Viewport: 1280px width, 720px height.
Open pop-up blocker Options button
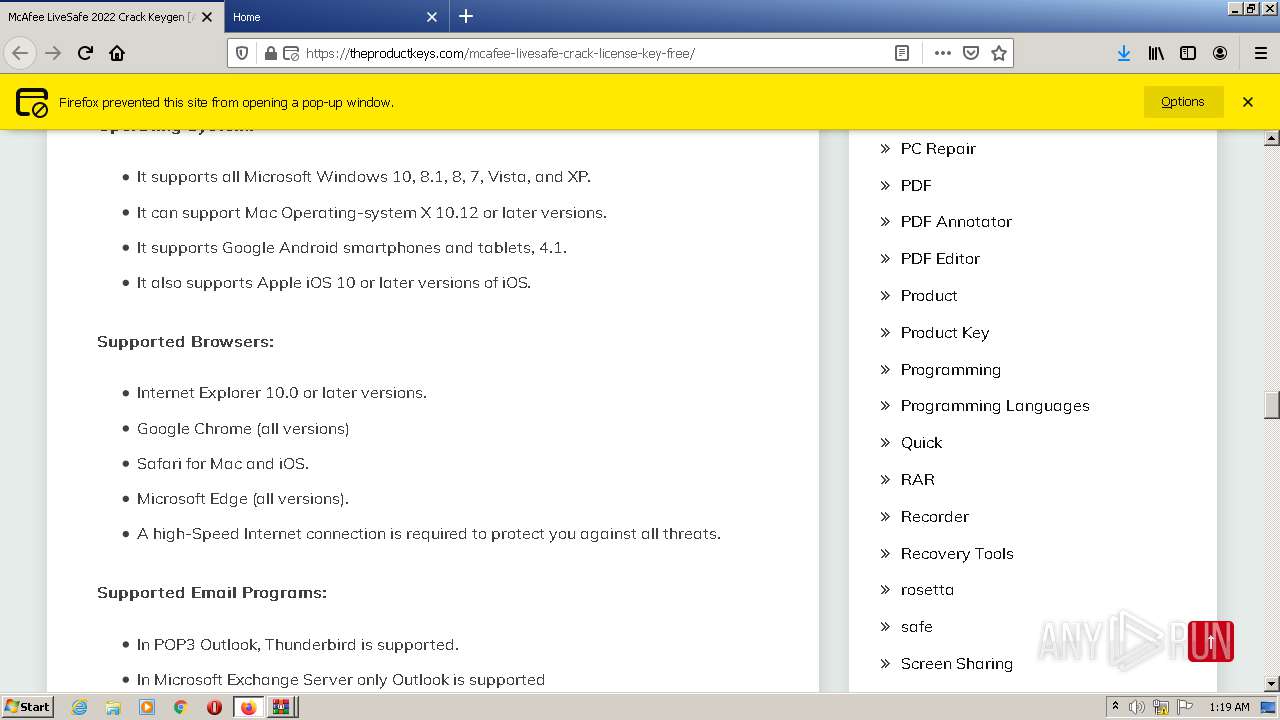coord(1183,102)
